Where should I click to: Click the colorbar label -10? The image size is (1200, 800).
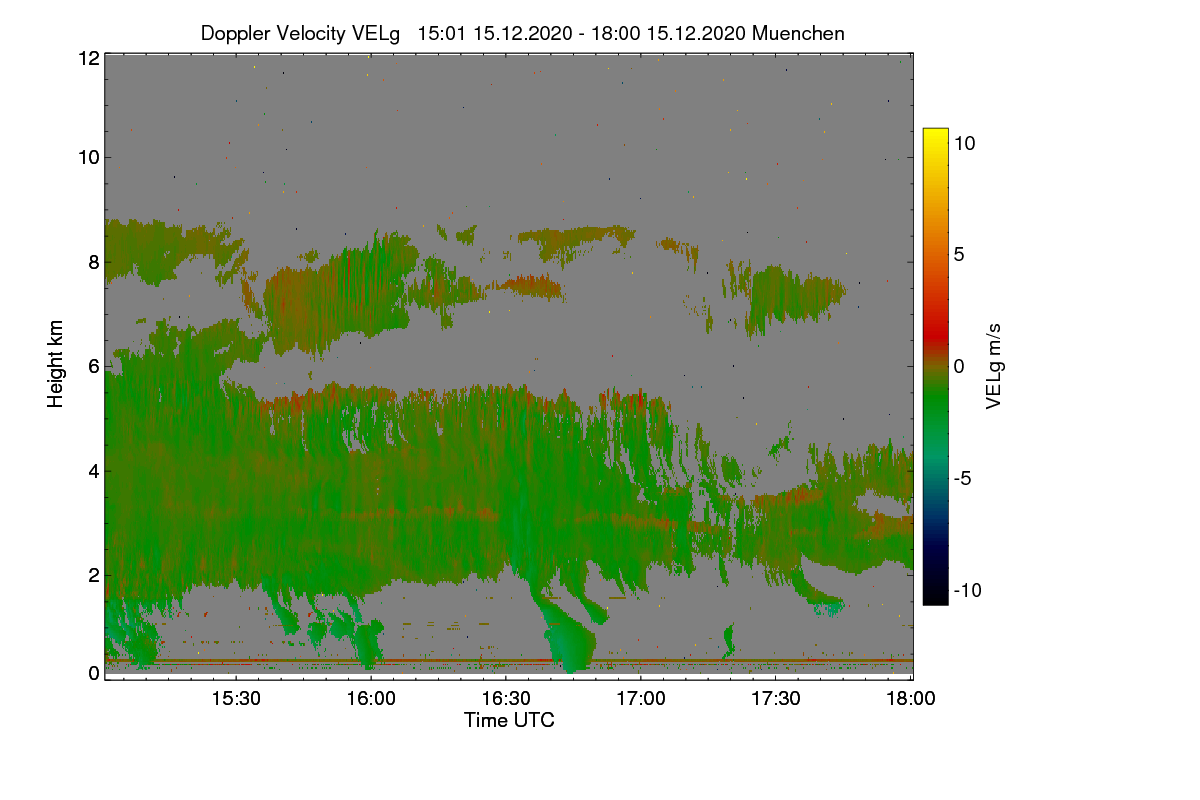966,590
